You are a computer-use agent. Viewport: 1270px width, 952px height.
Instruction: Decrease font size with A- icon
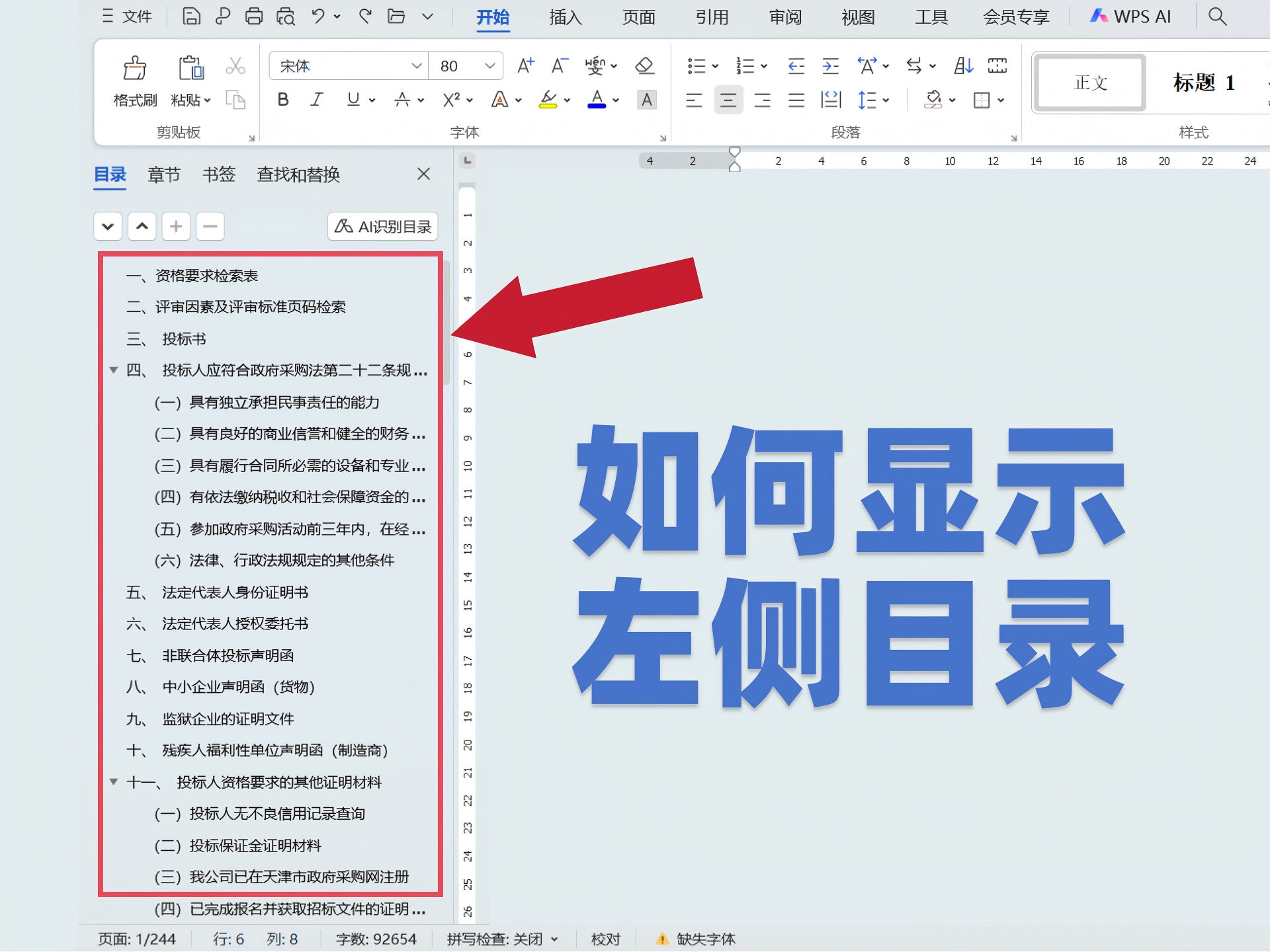(560, 65)
